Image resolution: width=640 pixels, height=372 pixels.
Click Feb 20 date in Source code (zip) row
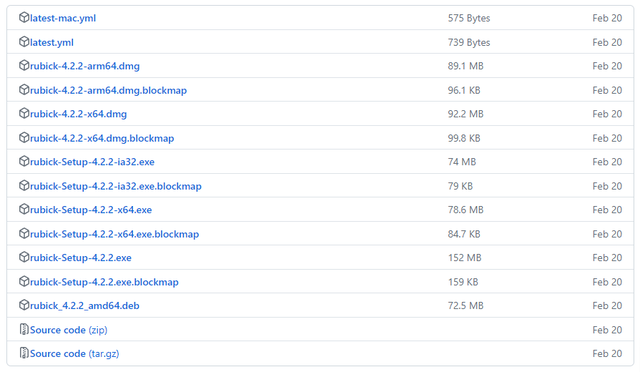607,330
